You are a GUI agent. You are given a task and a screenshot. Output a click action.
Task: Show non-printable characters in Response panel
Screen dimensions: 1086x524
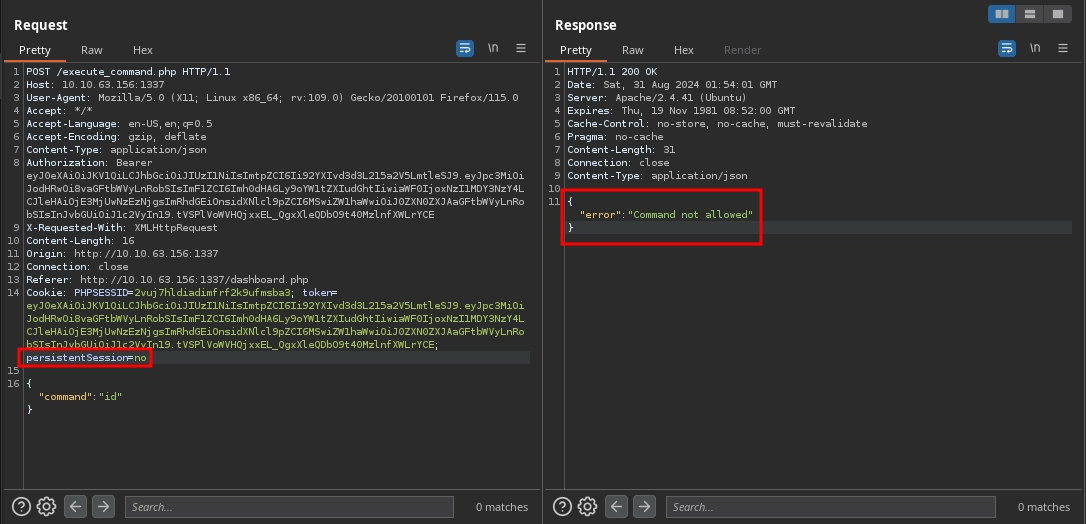[x=1035, y=48]
